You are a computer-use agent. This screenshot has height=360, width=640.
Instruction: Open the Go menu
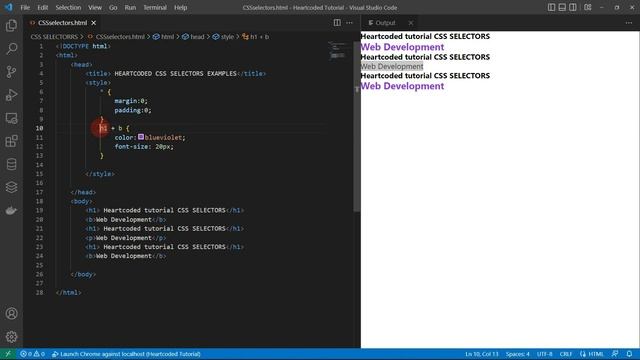coord(113,7)
